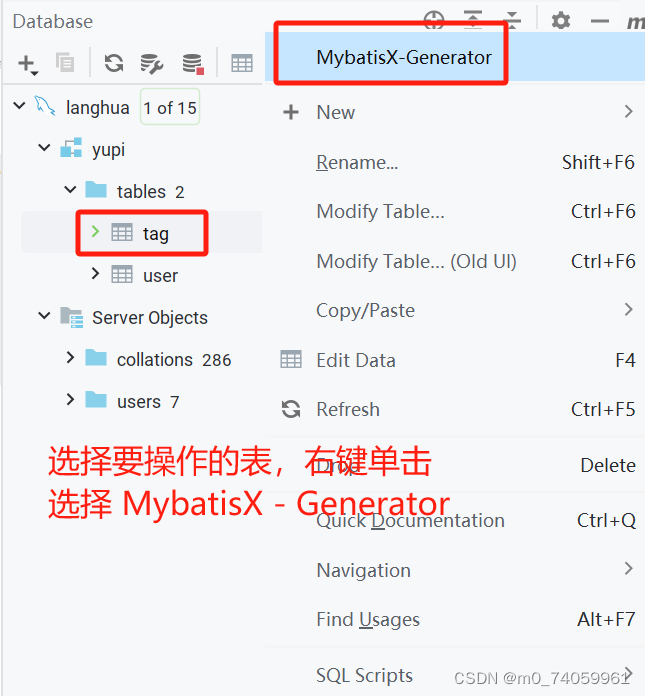Select the Server Objects label
The image size is (645, 696).
(x=150, y=318)
